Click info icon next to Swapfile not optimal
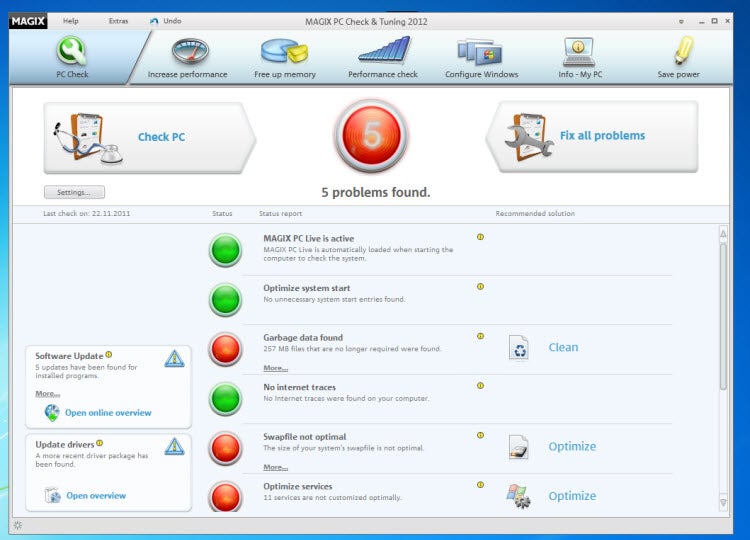This screenshot has height=540, width=750. coord(480,435)
